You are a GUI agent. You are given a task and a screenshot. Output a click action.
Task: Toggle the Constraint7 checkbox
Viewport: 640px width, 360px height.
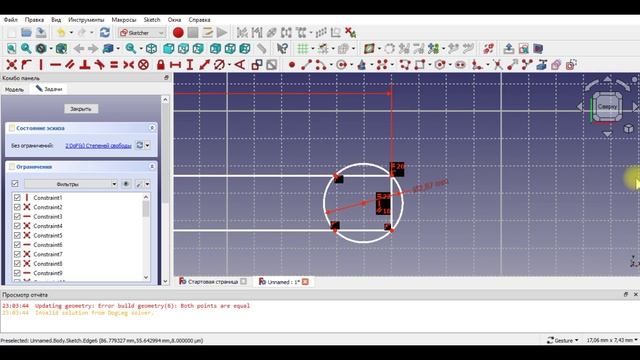point(17,254)
